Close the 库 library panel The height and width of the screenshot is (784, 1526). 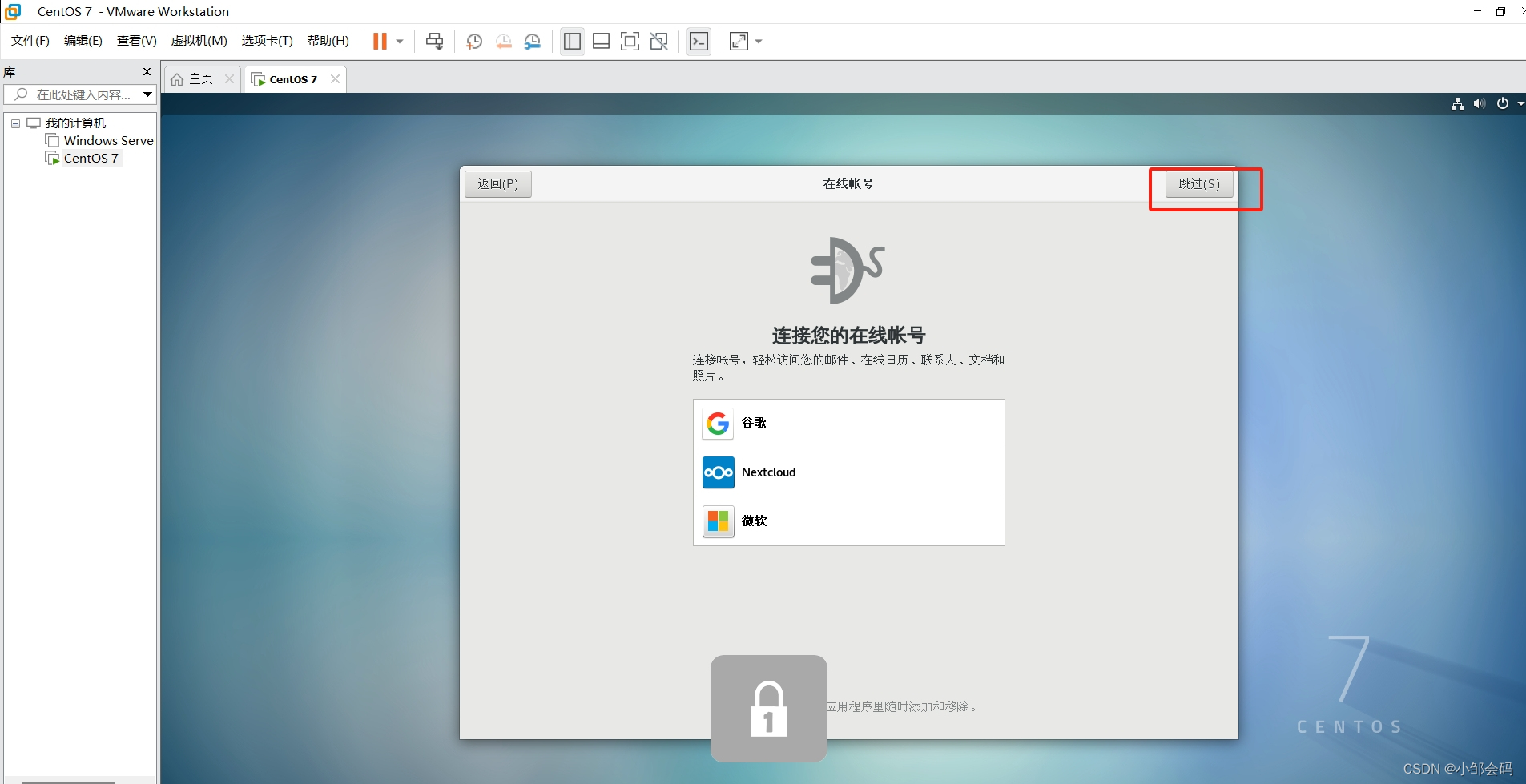(147, 72)
